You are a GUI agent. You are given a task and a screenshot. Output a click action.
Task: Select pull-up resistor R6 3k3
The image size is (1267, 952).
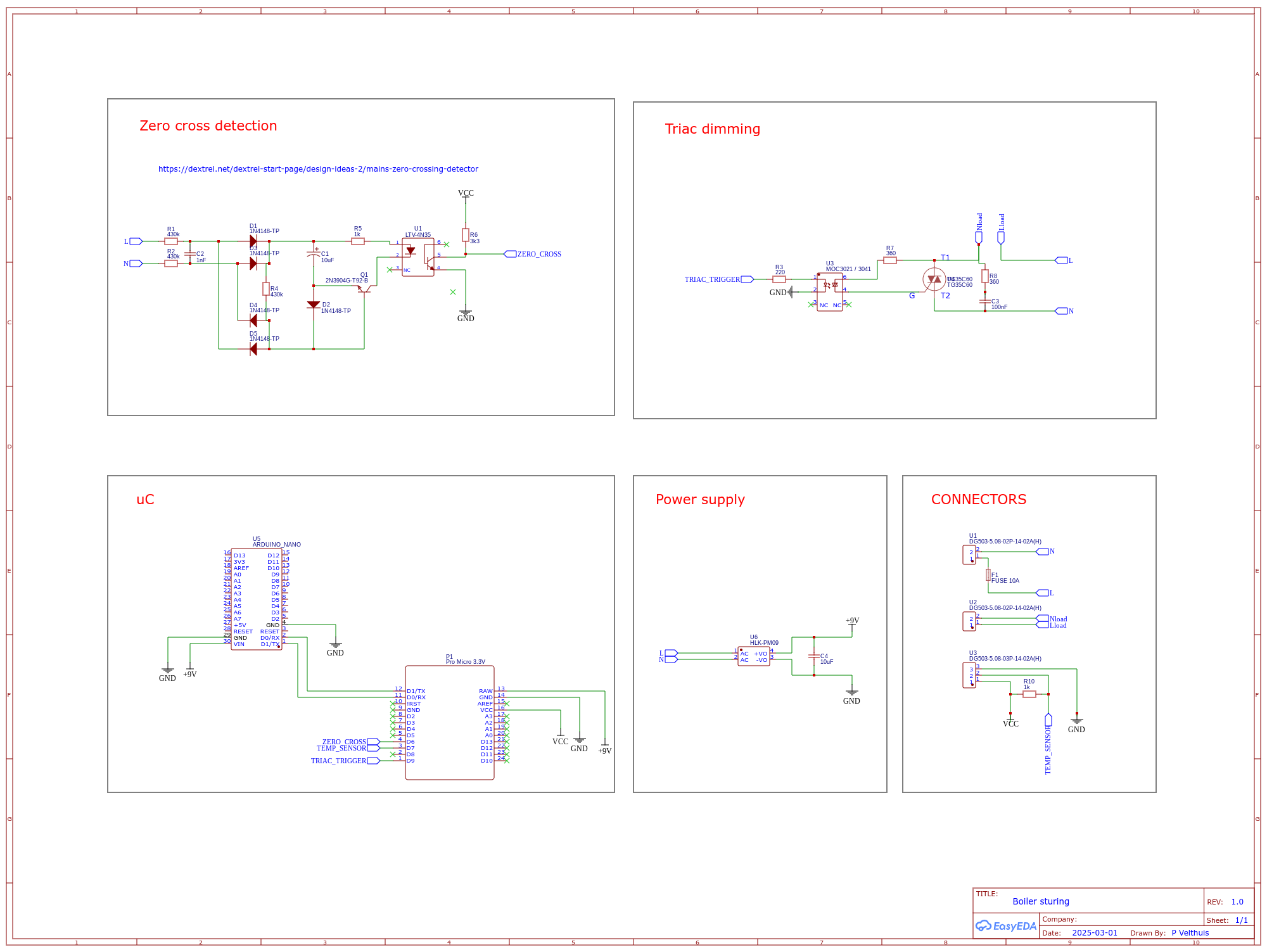click(x=466, y=235)
